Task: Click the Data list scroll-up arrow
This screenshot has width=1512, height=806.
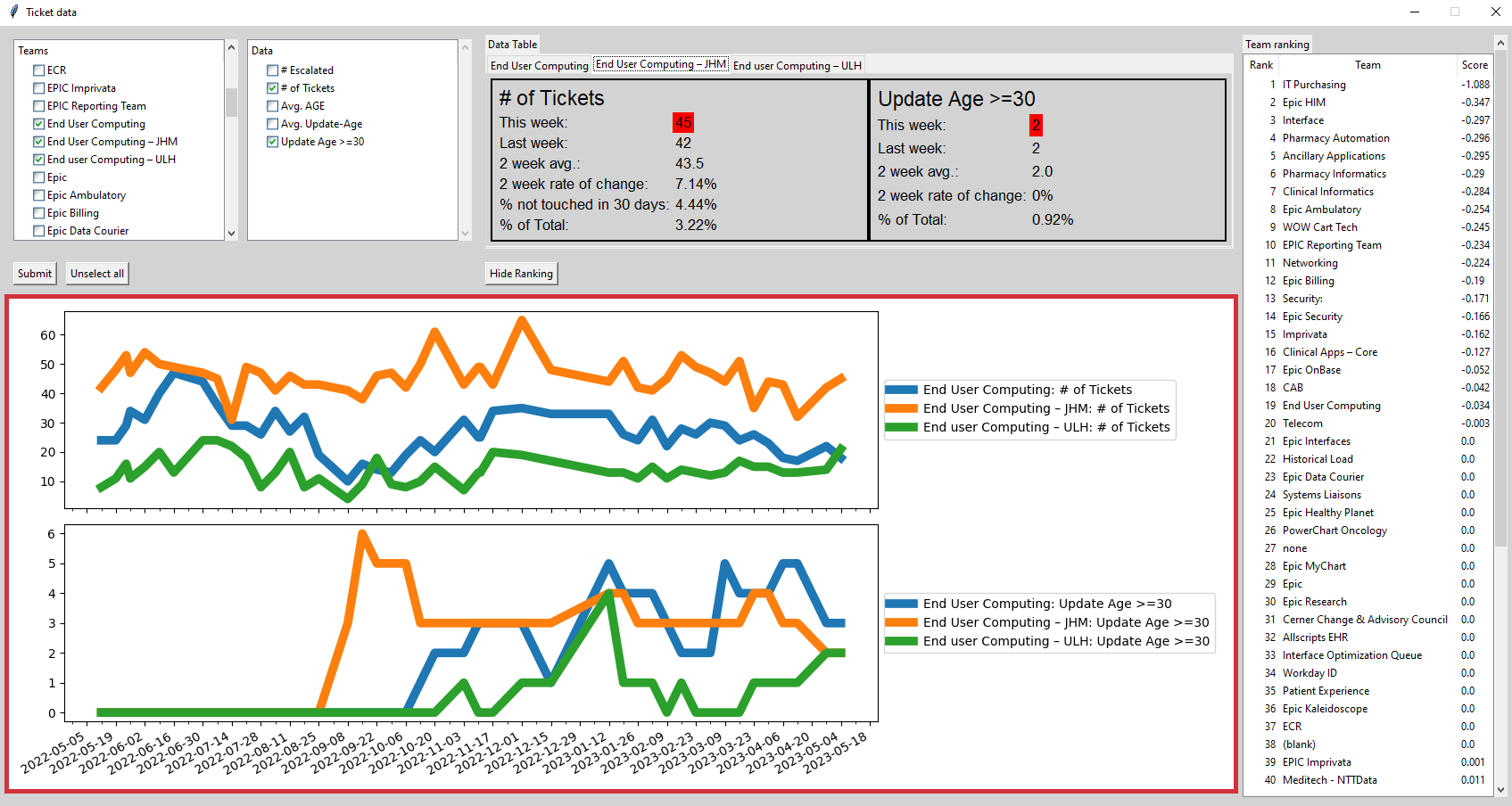Action: coord(465,47)
